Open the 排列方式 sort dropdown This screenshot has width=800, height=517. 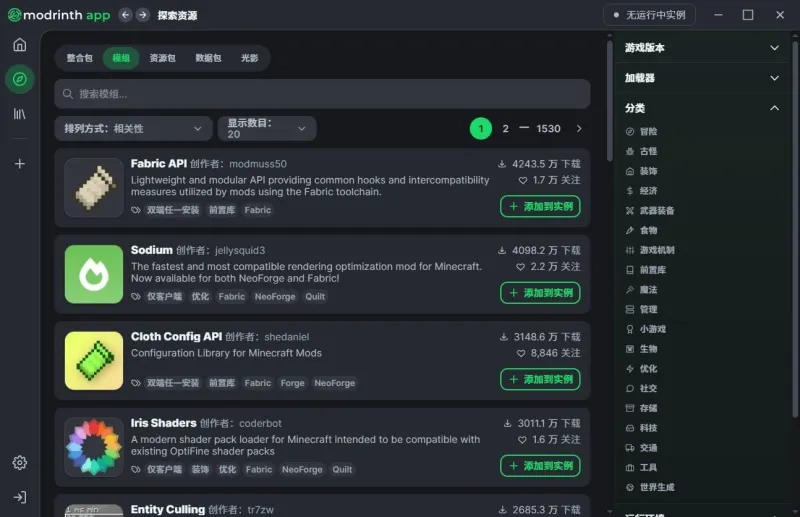[133, 129]
